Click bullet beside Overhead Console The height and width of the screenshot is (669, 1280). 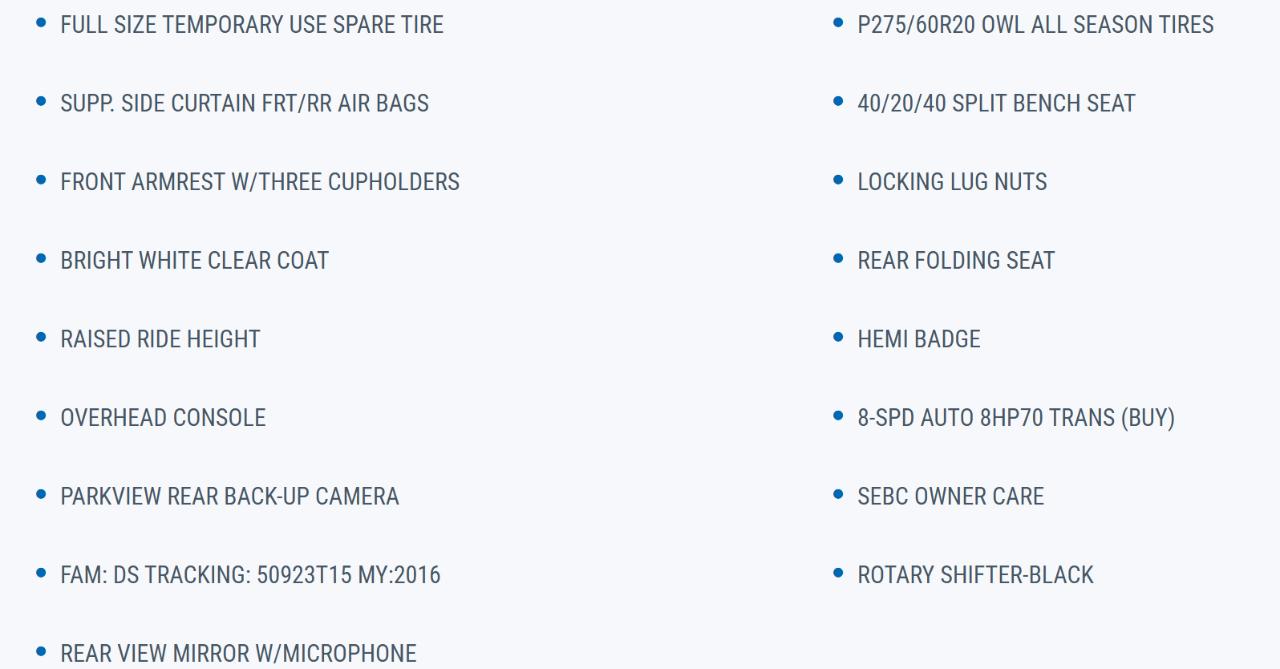click(41, 416)
